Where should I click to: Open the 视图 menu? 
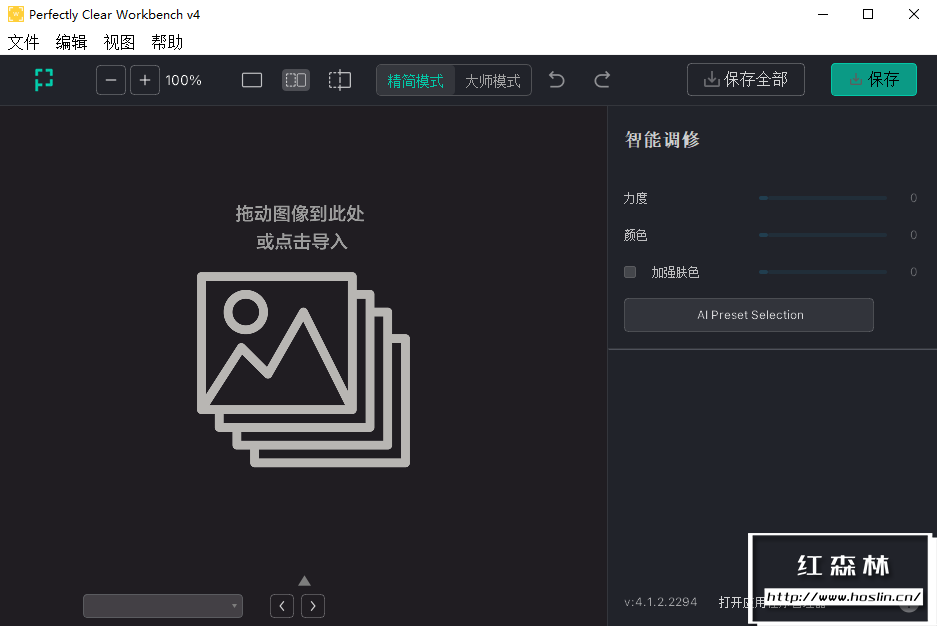119,42
